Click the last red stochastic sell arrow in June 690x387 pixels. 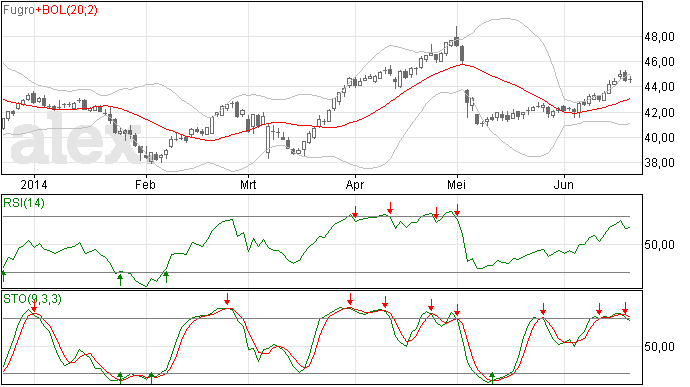(x=625, y=308)
